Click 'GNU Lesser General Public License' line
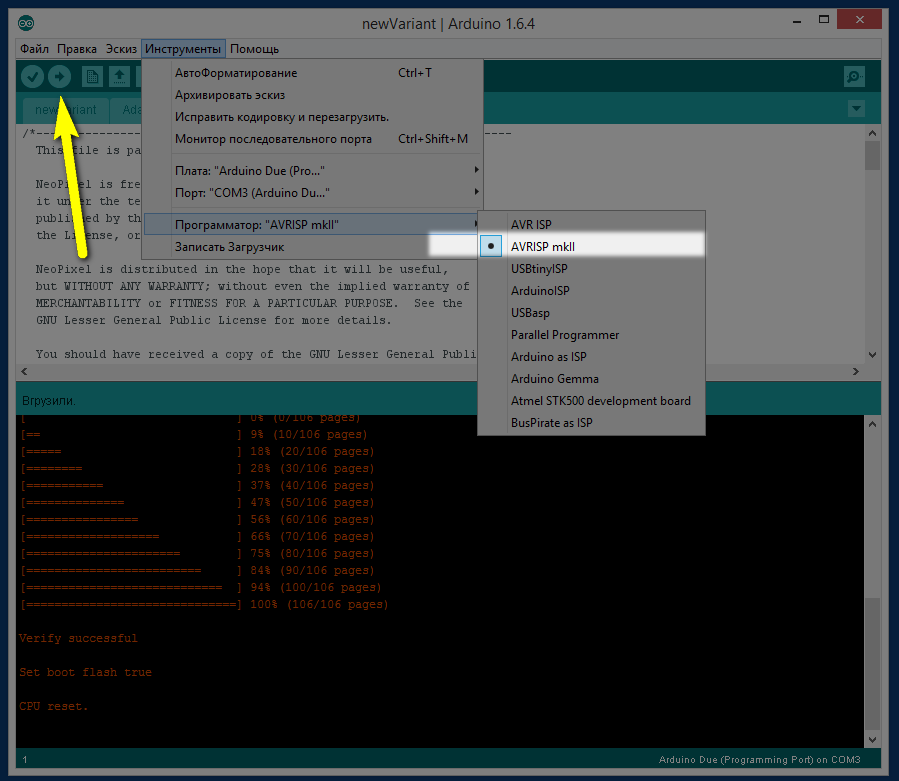This screenshot has width=899, height=781. coord(213,320)
